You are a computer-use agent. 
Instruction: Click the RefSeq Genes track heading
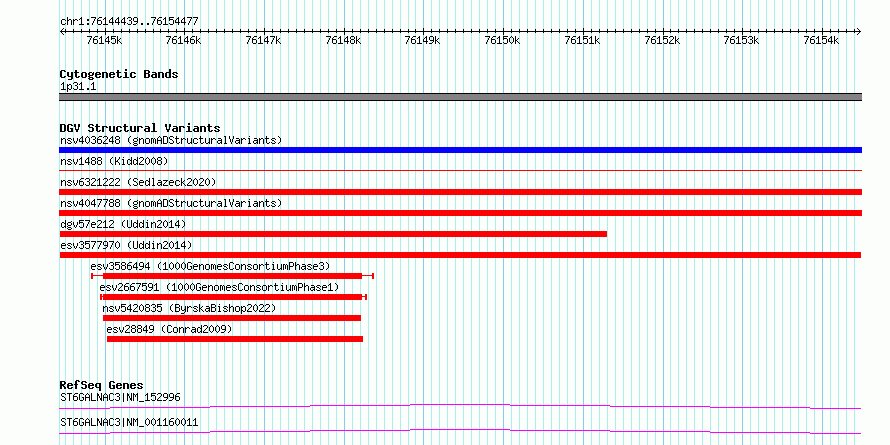click(102, 385)
